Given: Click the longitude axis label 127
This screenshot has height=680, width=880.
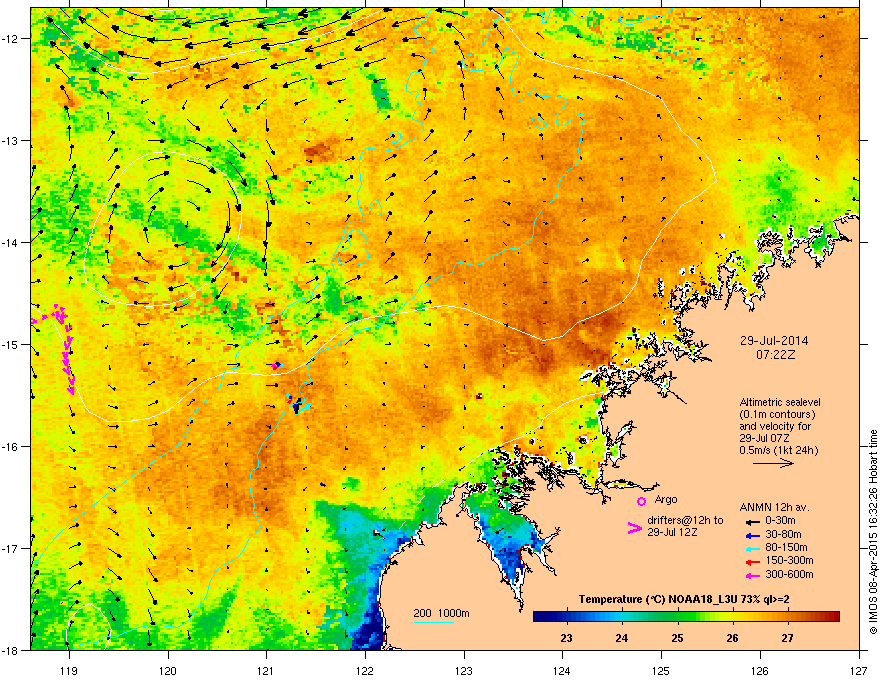Looking at the screenshot, I should tap(859, 670).
